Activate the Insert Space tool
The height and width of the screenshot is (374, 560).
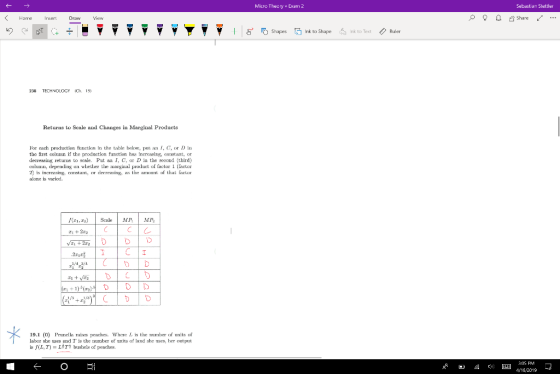click(x=69, y=31)
